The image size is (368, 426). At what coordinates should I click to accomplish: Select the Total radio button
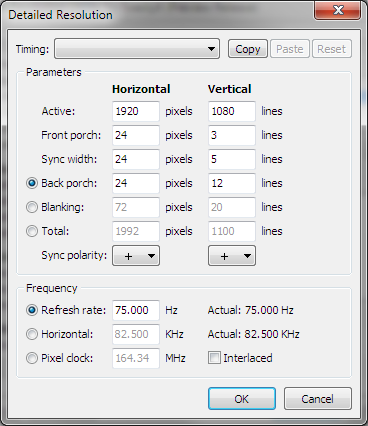[x=32, y=231]
